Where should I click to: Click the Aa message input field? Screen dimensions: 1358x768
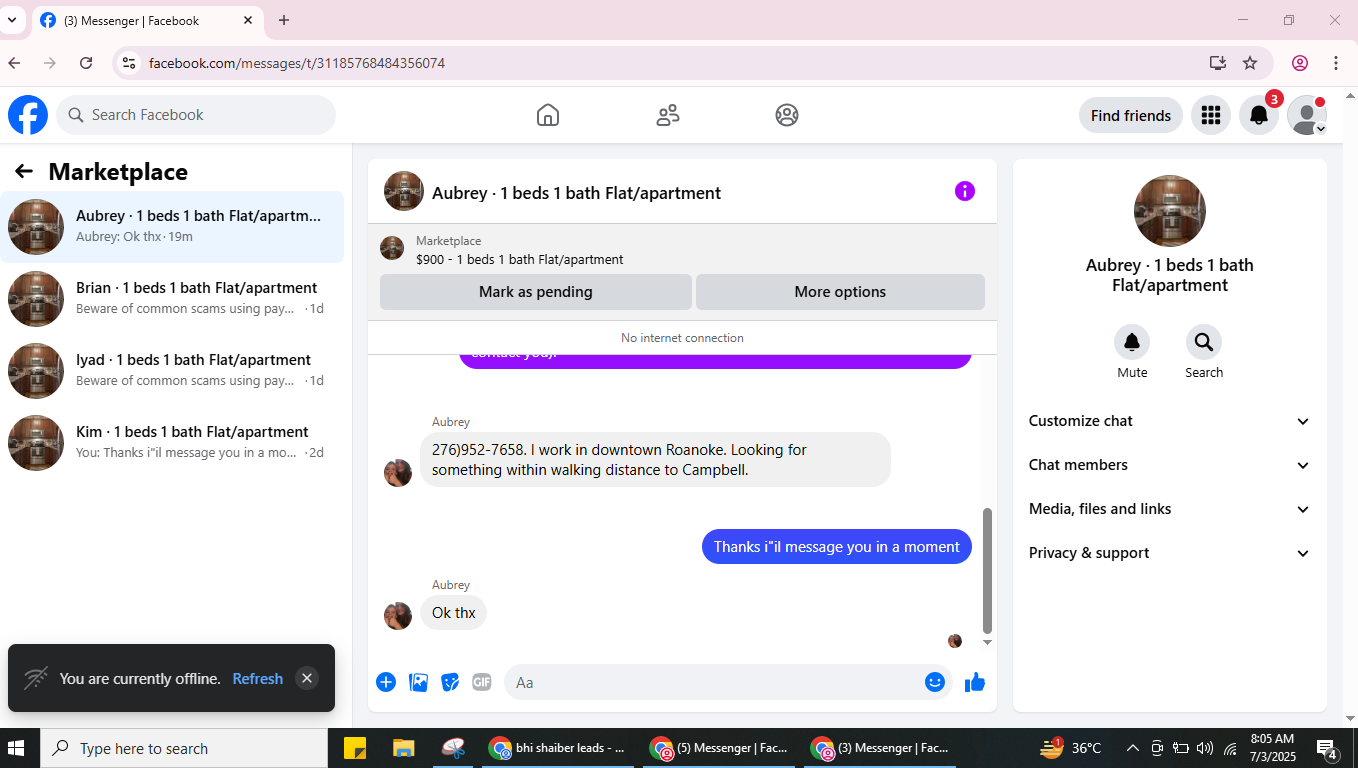click(x=728, y=682)
